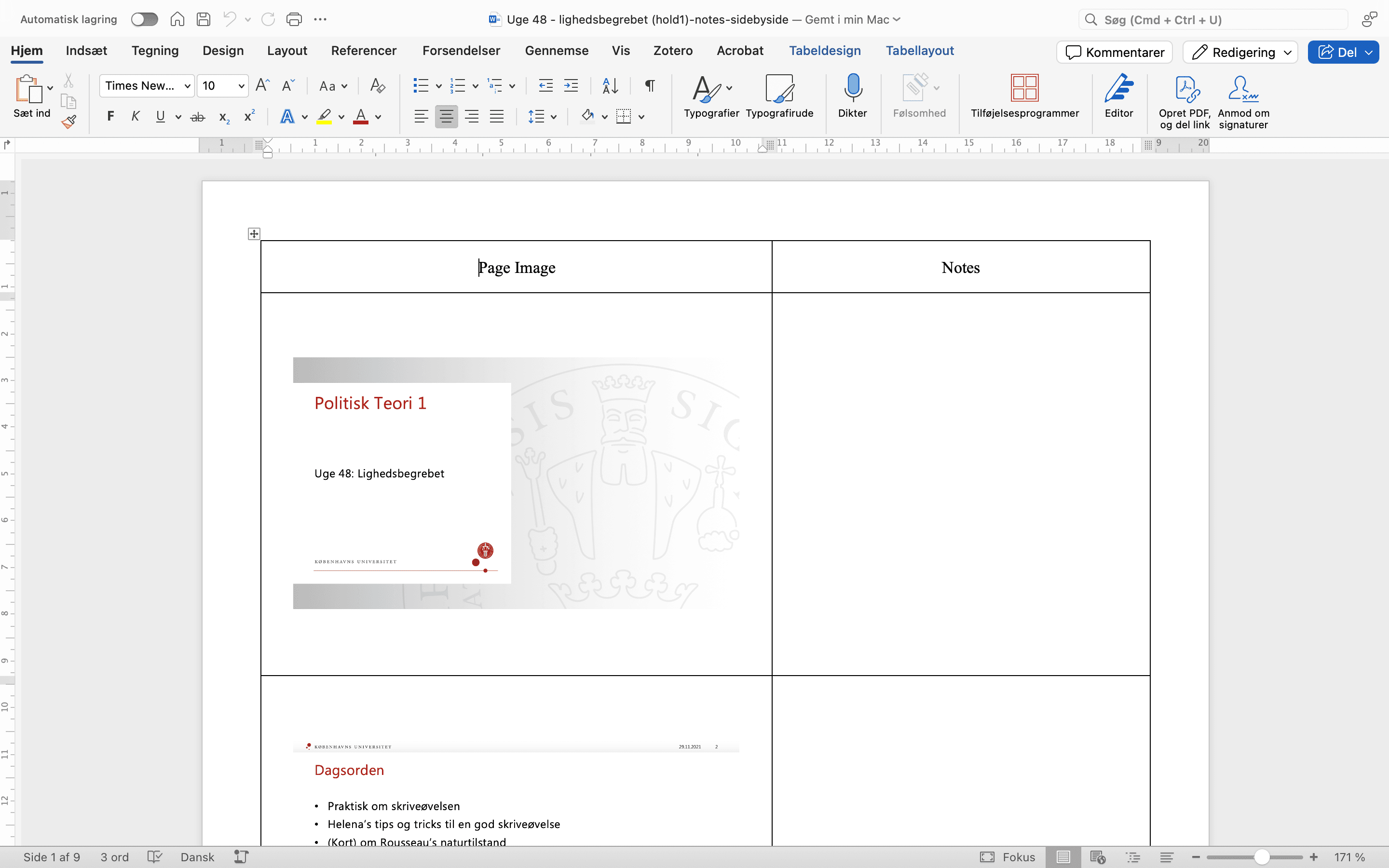
Task: Show paragraph marks
Action: click(x=649, y=85)
